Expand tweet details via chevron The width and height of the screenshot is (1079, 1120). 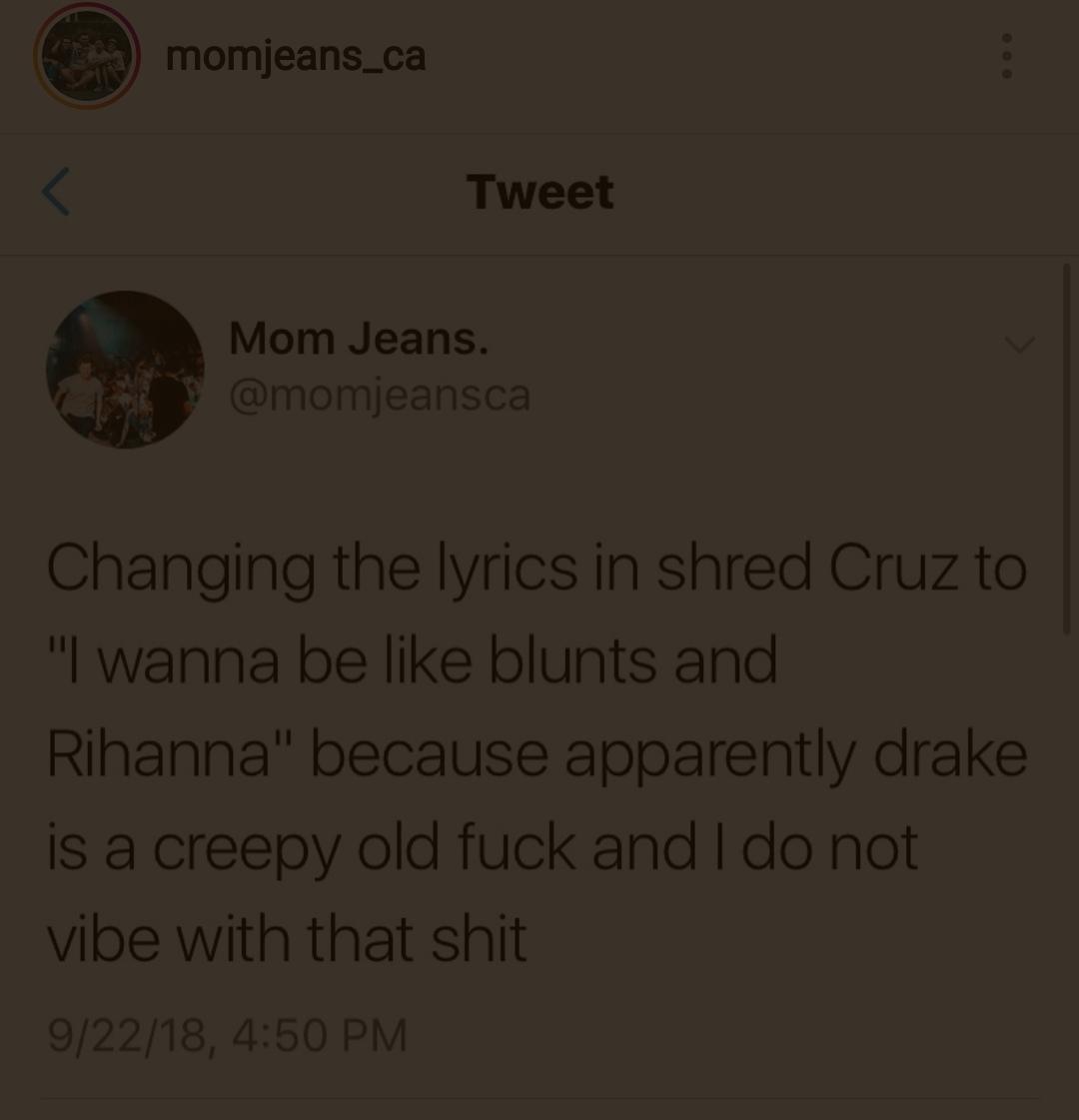pyautogui.click(x=1020, y=345)
